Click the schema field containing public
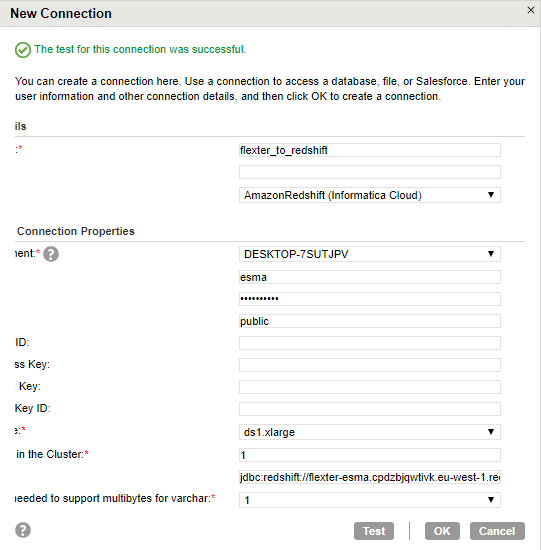 coord(370,321)
